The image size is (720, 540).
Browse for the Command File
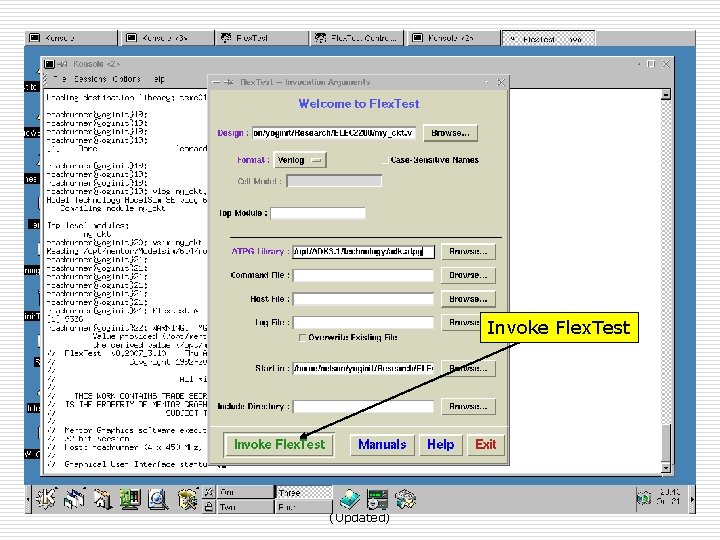468,275
